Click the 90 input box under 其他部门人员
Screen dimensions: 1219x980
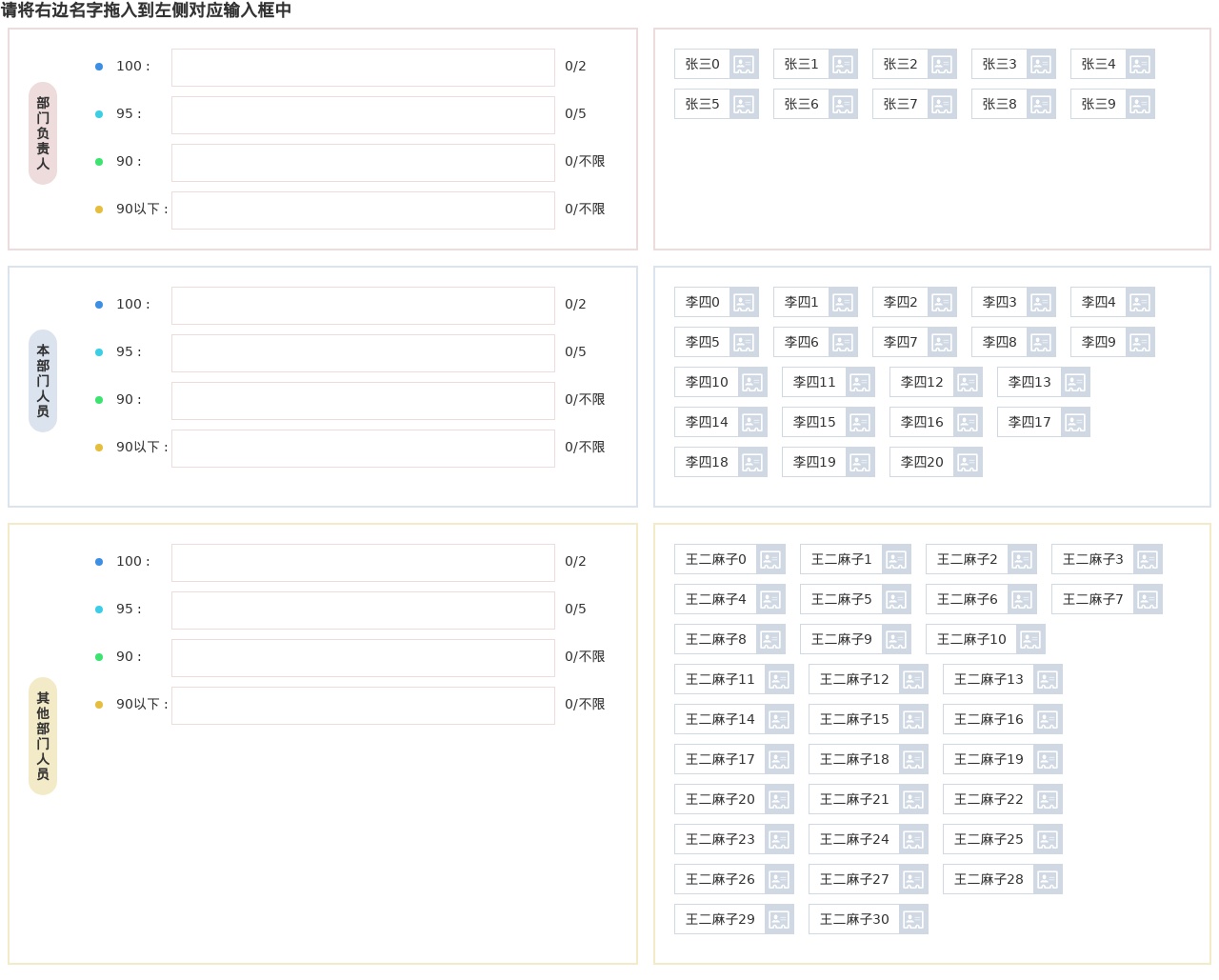[x=363, y=658]
